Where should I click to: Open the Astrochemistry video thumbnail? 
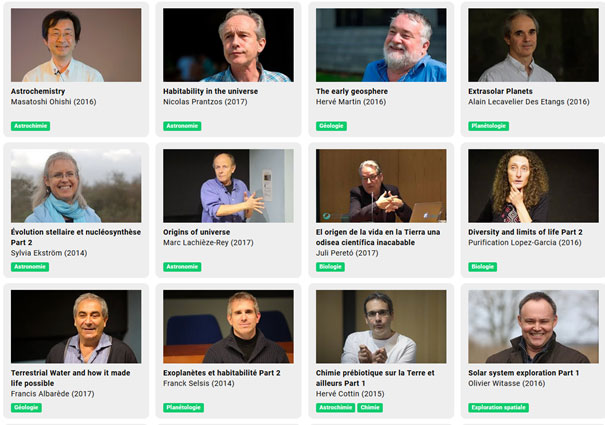coord(76,45)
